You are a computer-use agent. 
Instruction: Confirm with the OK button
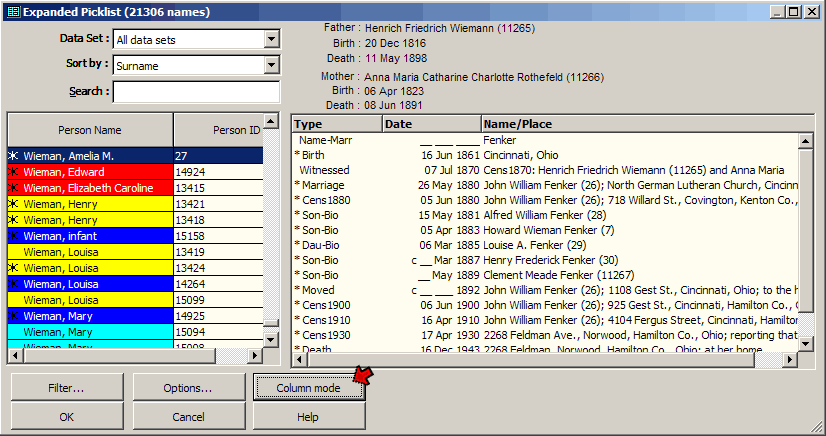(67, 417)
